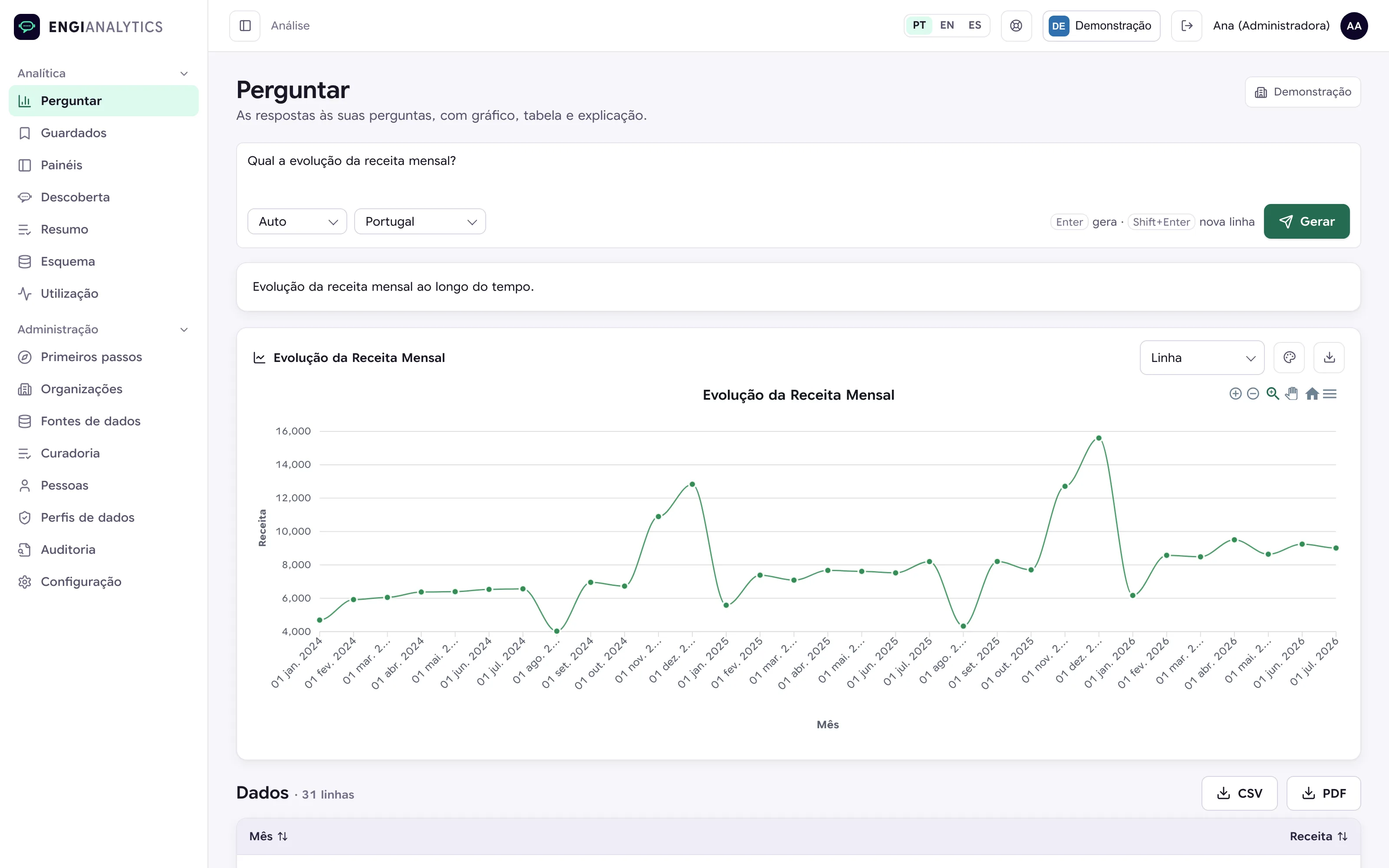Image resolution: width=1389 pixels, height=868 pixels.
Task: Open the chart color palette
Action: [x=1289, y=358]
